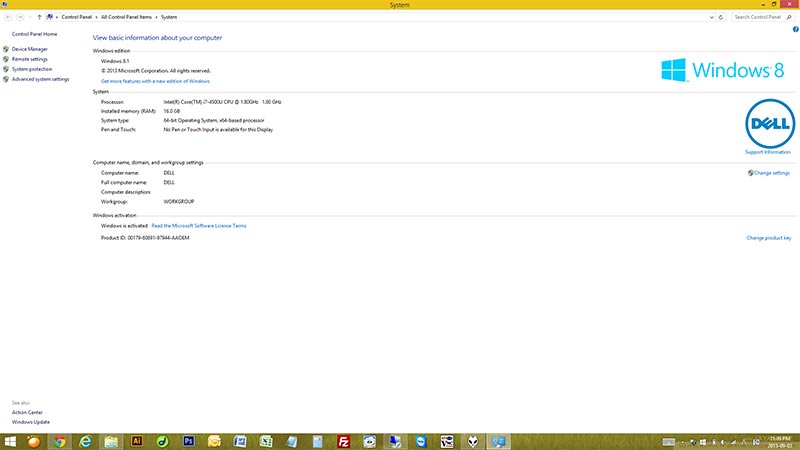Expand the address bar history dropdown
The height and width of the screenshot is (450, 800).
pos(712,17)
